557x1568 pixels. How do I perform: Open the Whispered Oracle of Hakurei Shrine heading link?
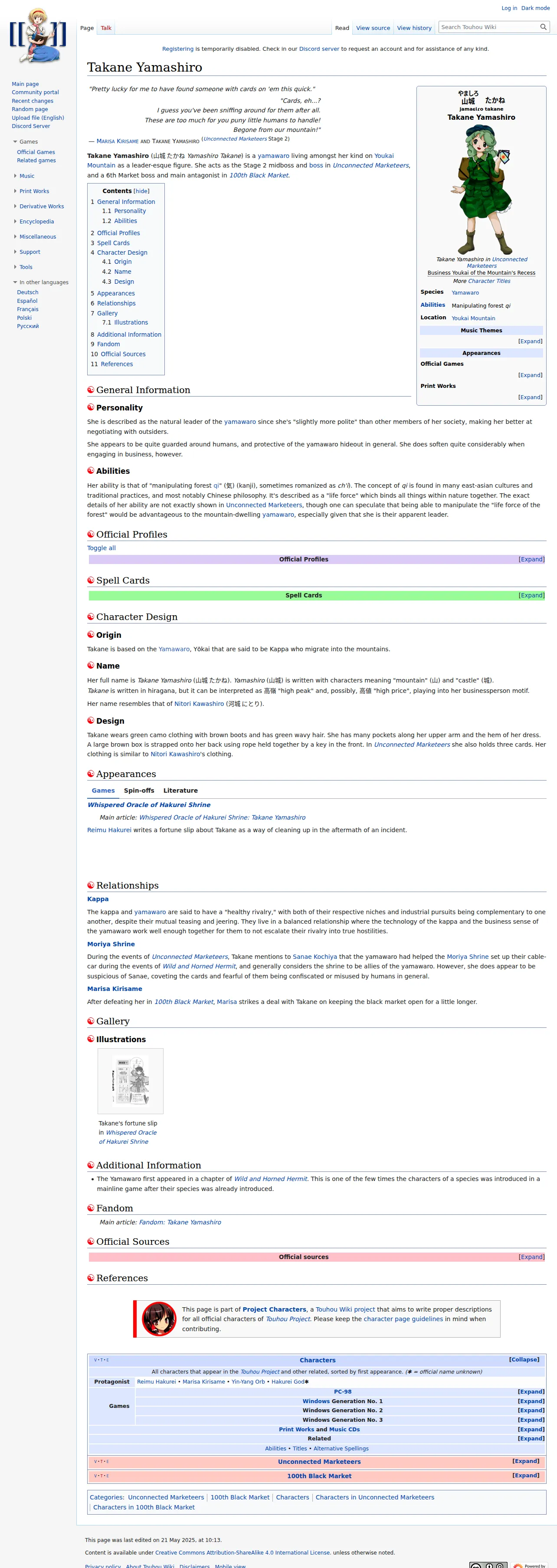point(149,805)
